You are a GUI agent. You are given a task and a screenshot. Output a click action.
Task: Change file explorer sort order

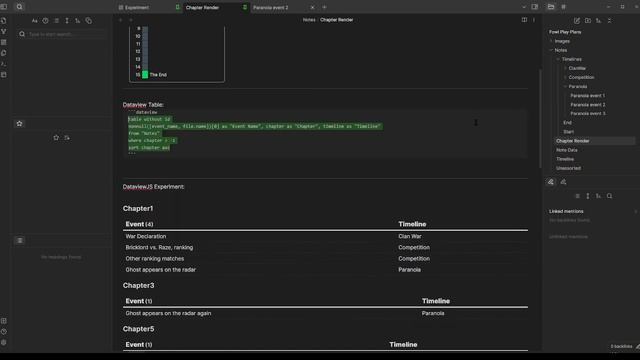pyautogui.click(x=598, y=21)
